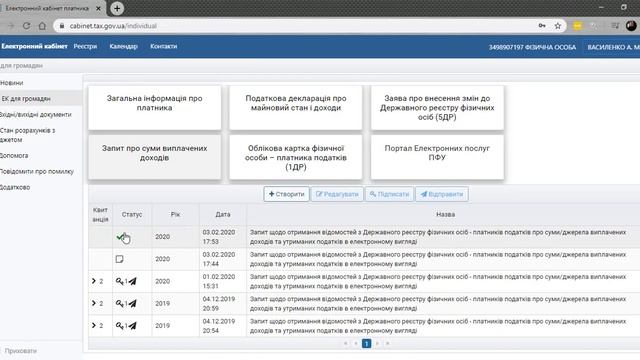Screen dimensions: 640x360
Task: Click the Рік column header
Action: 176,214
